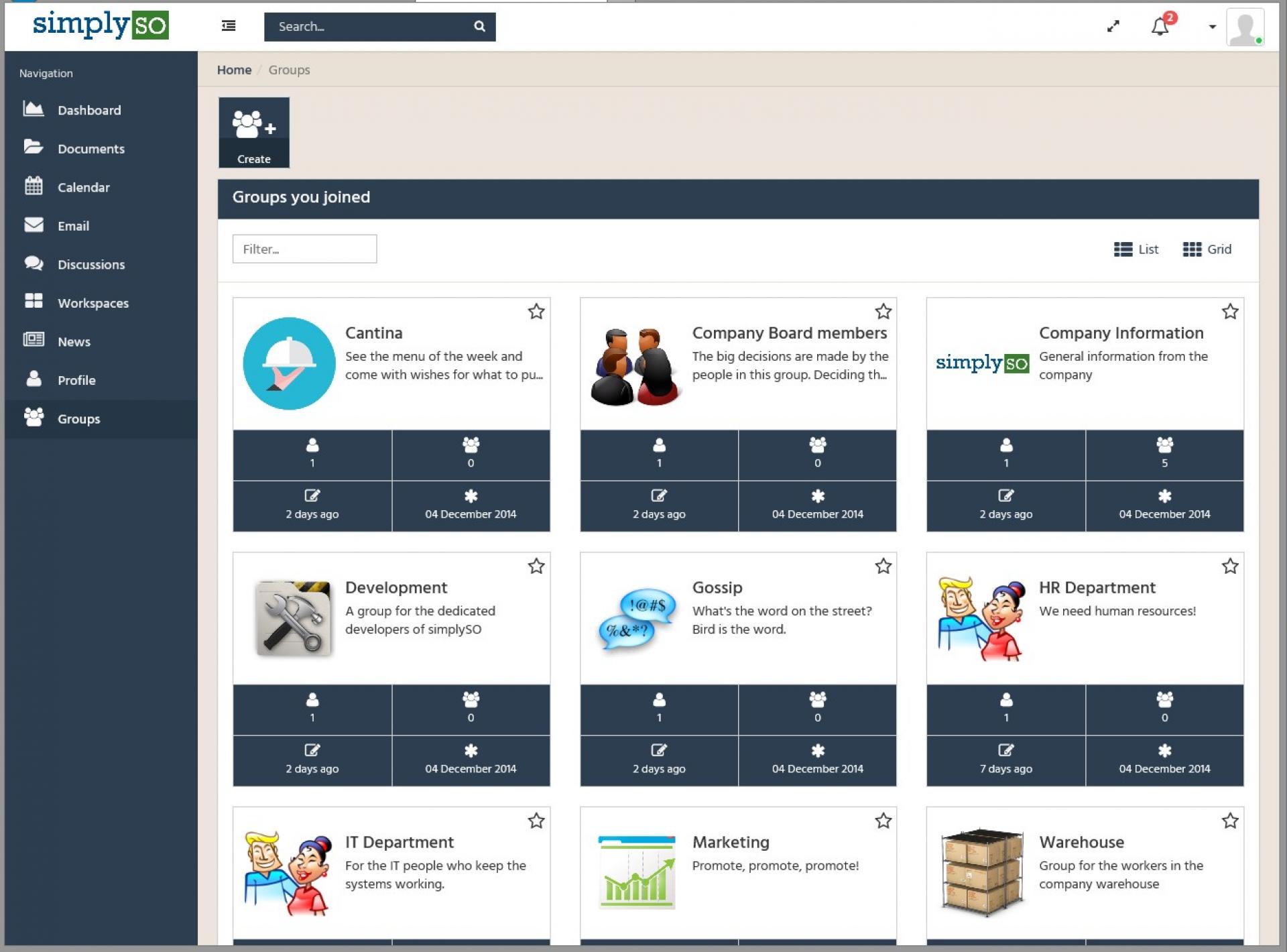Click the hamburger menu icon
This screenshot has width=1287, height=952.
click(x=228, y=26)
